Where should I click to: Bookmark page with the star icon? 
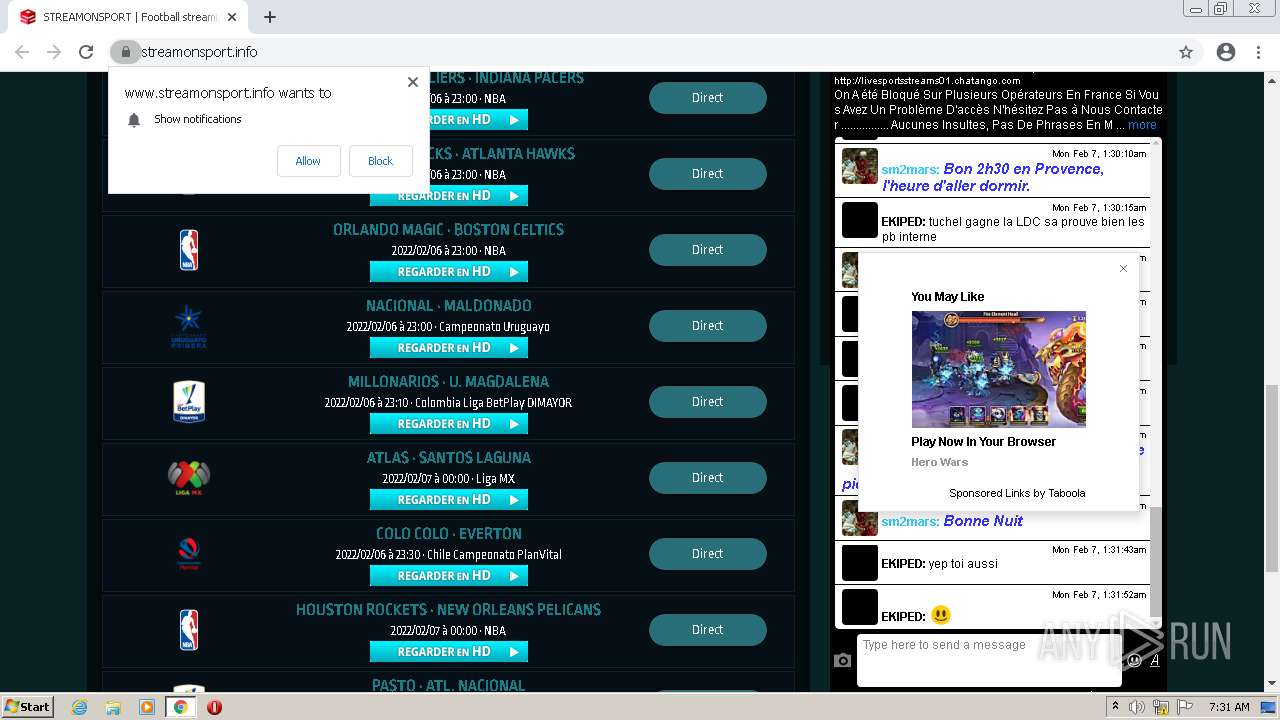1186,52
